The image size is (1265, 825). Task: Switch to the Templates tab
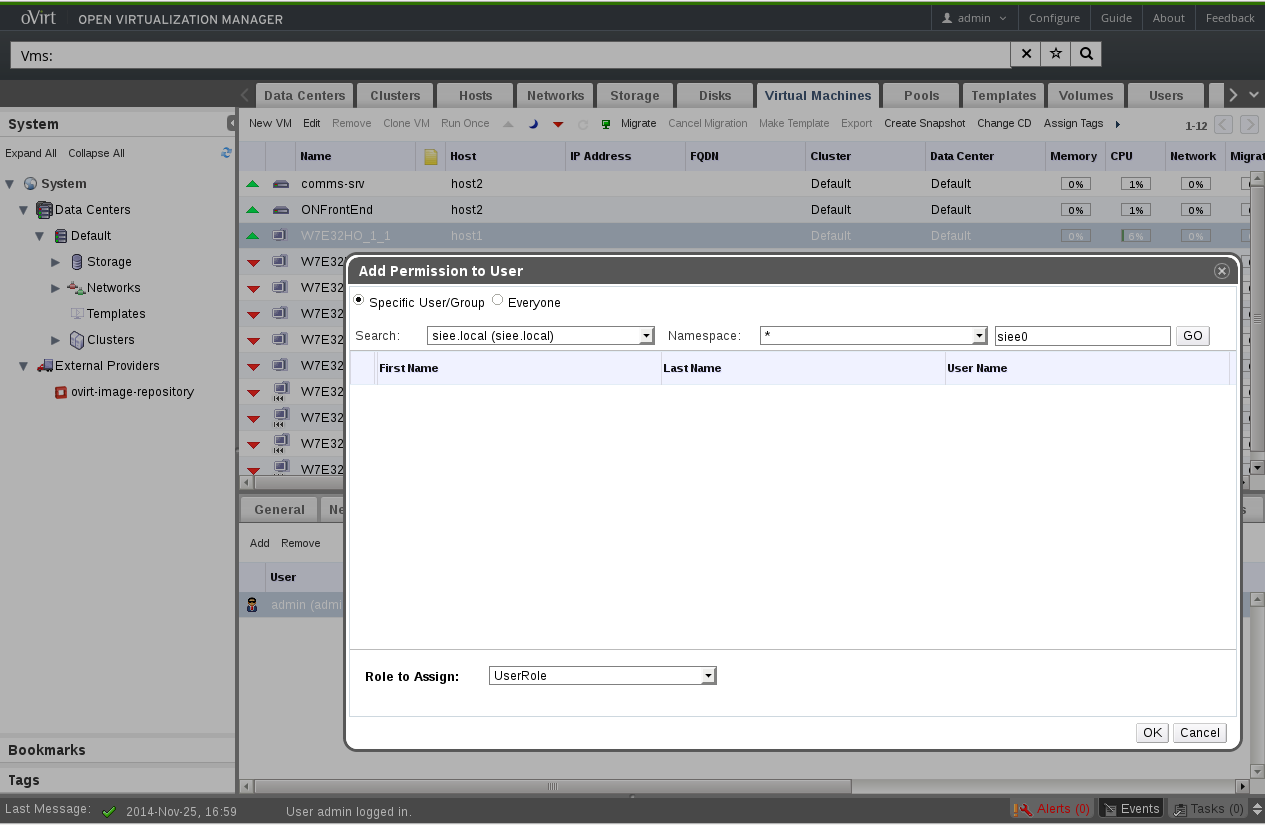pos(1002,96)
